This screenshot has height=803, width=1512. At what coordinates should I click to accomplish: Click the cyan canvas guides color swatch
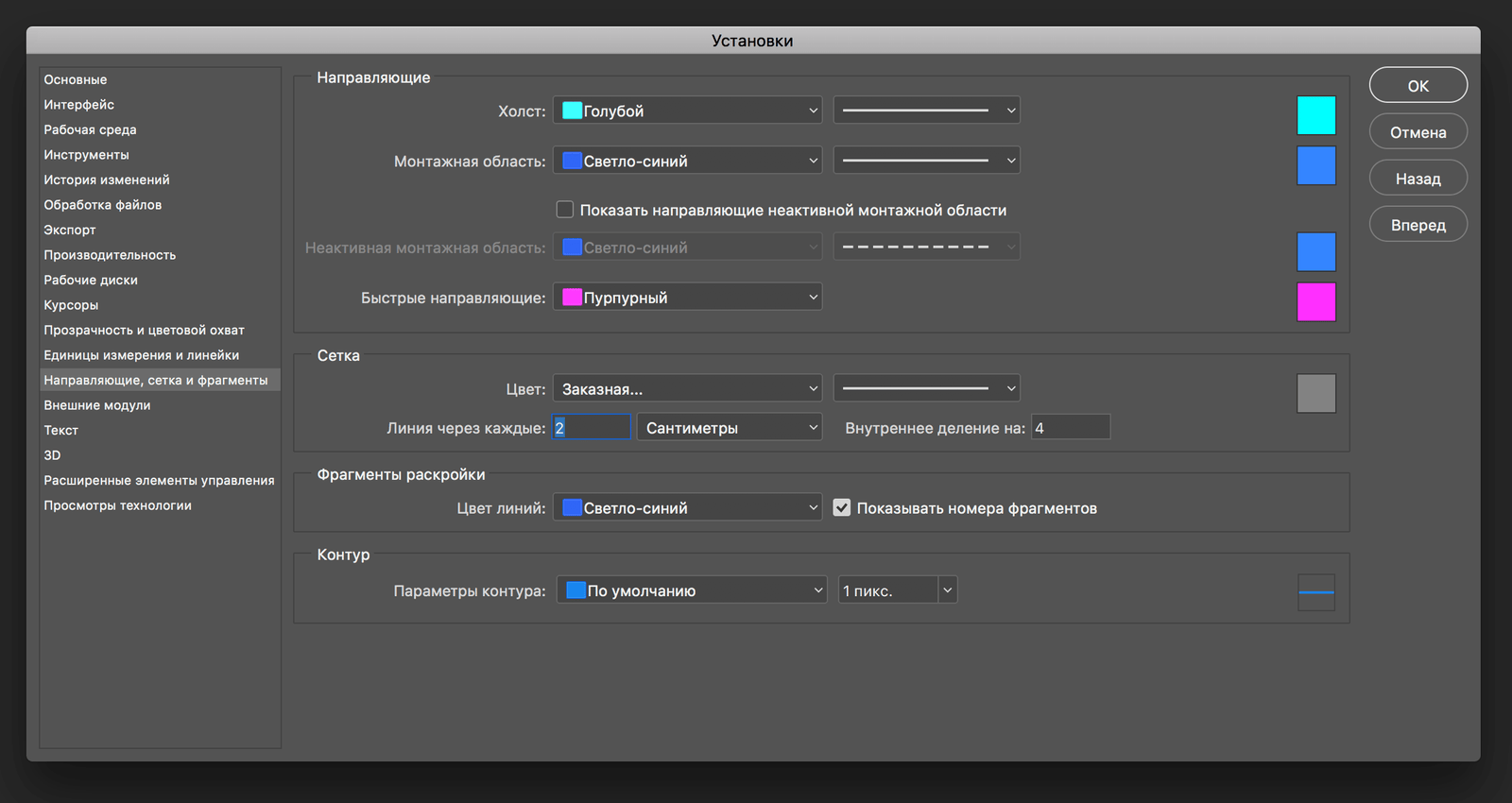pyautogui.click(x=1315, y=115)
